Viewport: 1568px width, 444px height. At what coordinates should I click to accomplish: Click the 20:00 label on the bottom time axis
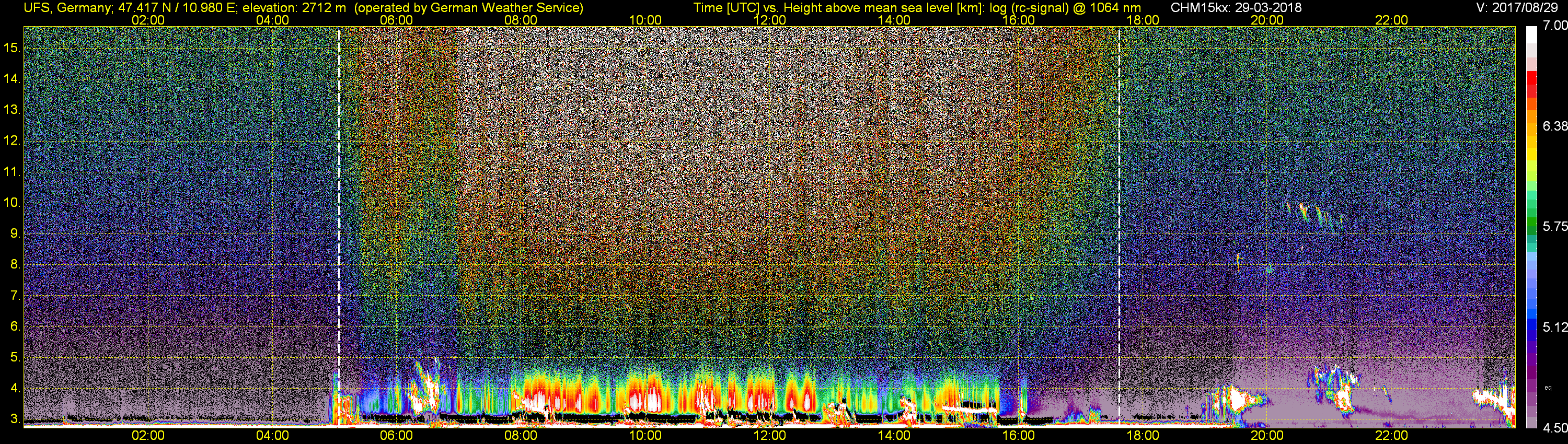point(1267,436)
